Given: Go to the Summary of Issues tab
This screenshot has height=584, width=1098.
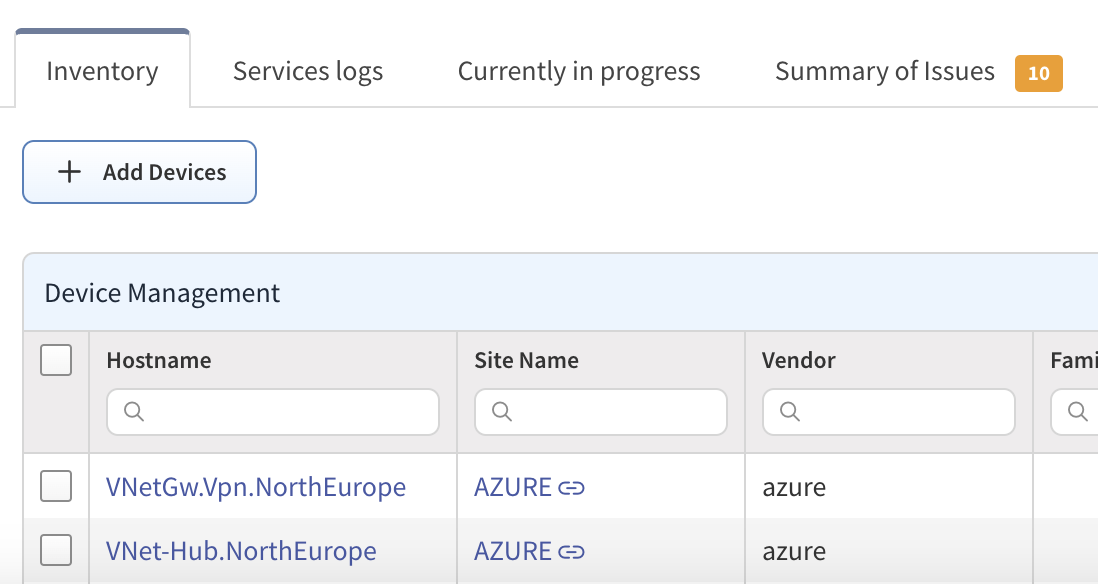Looking at the screenshot, I should click(884, 72).
